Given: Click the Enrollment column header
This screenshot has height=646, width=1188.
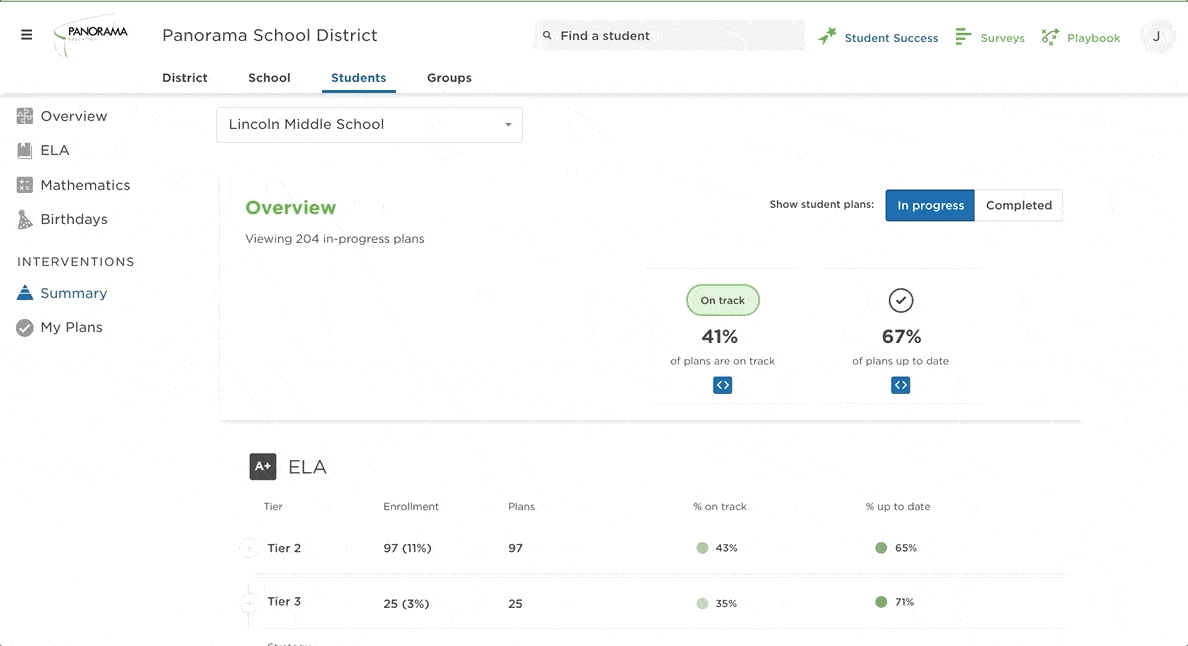Looking at the screenshot, I should 411,507.
